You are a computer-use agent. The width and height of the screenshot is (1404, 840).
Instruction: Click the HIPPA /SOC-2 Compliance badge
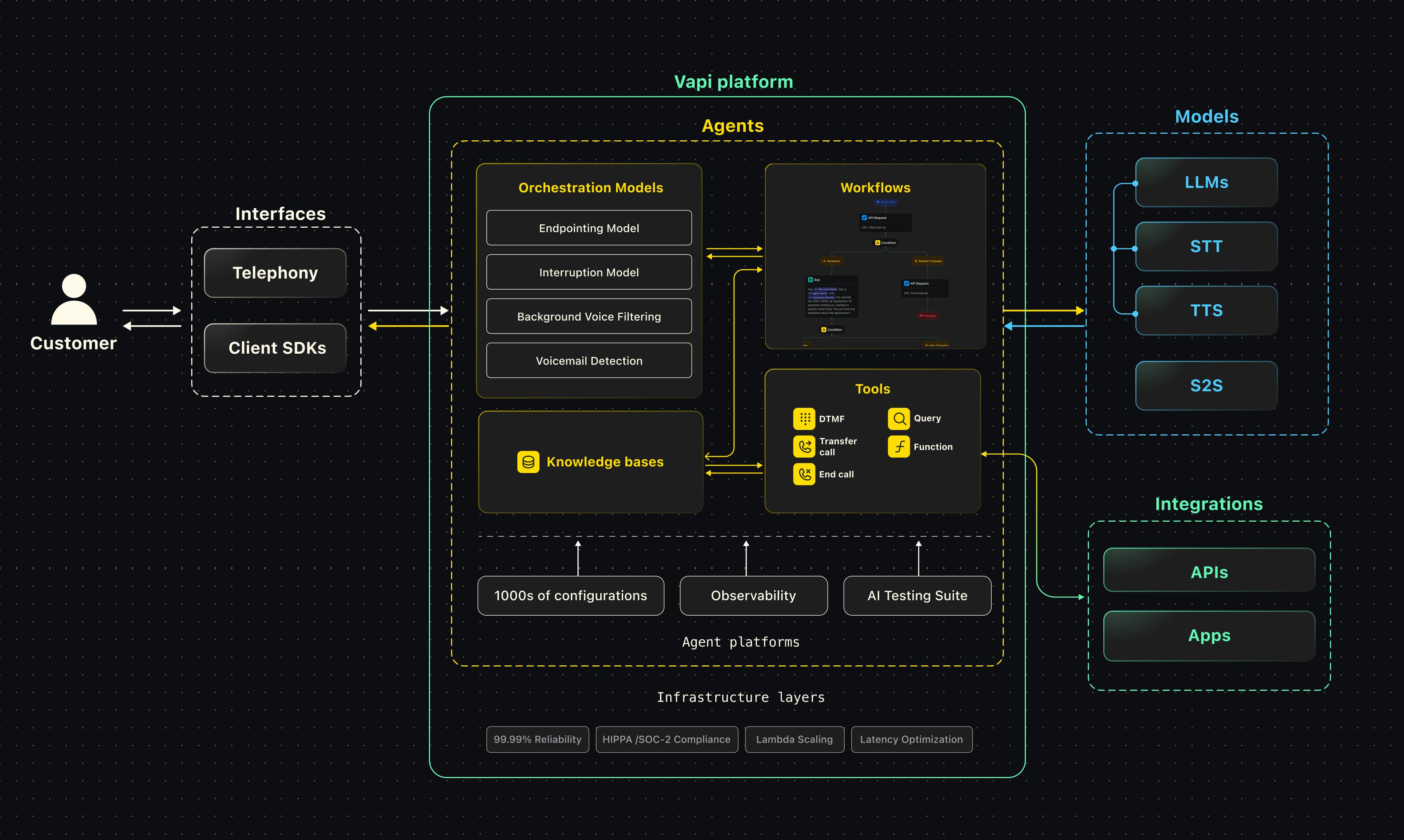[x=667, y=739]
